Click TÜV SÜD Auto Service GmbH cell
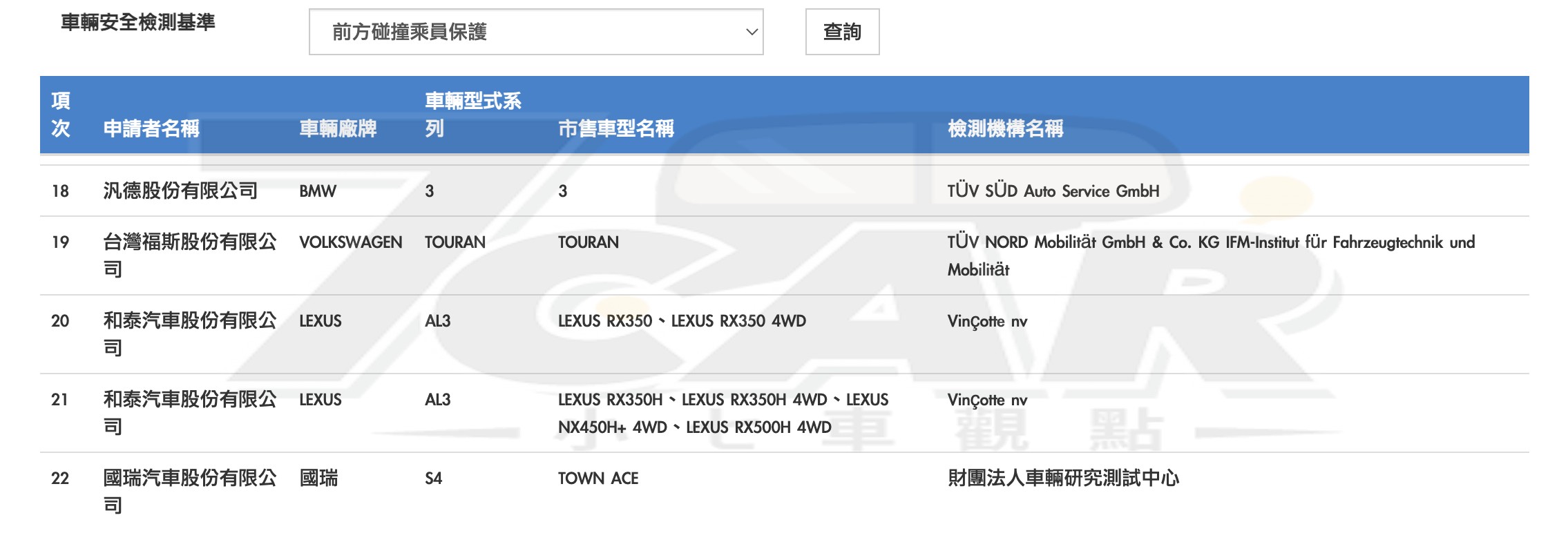This screenshot has height=551, width=1568. [x=1053, y=191]
